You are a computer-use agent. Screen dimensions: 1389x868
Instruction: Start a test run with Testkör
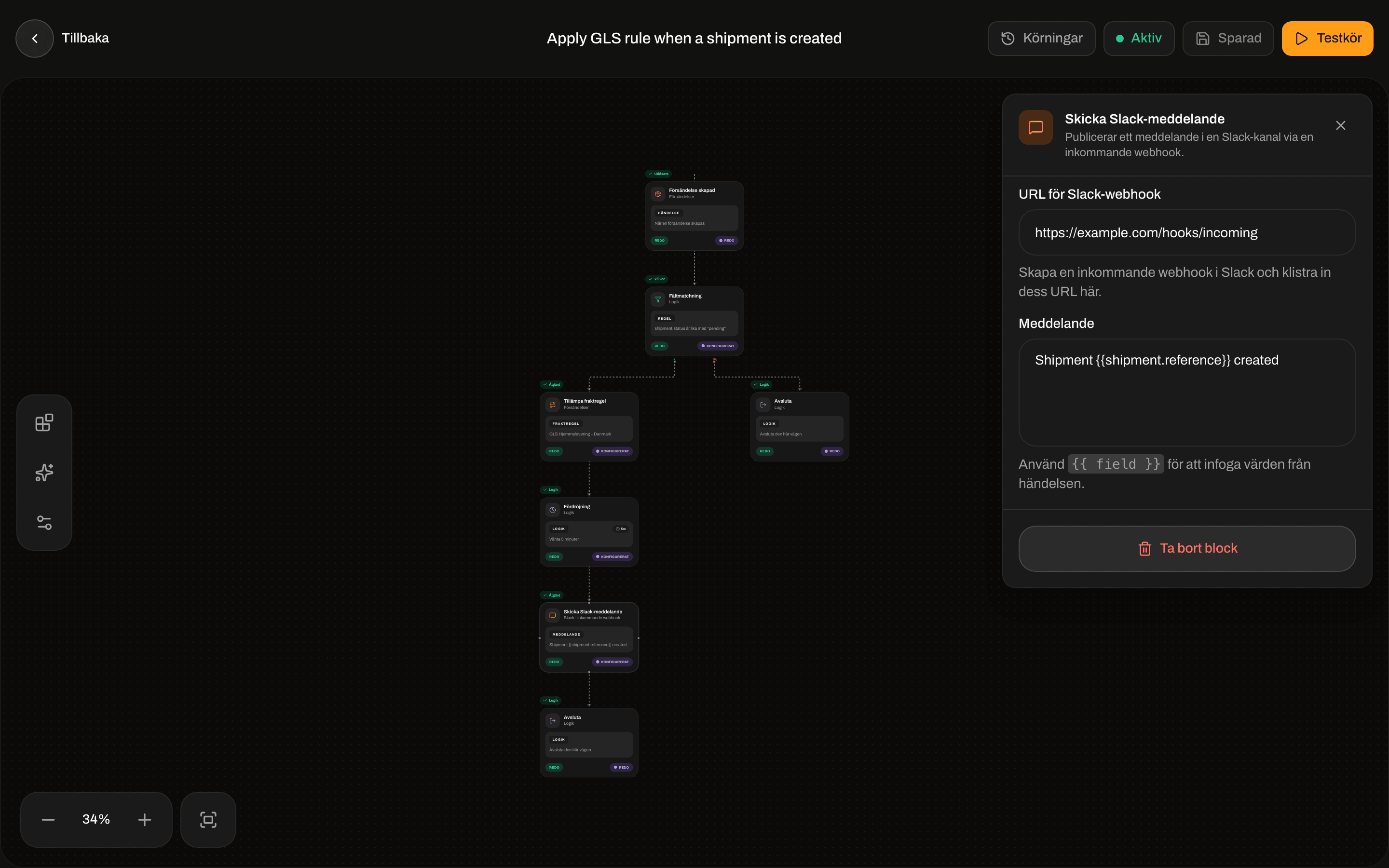click(1327, 39)
